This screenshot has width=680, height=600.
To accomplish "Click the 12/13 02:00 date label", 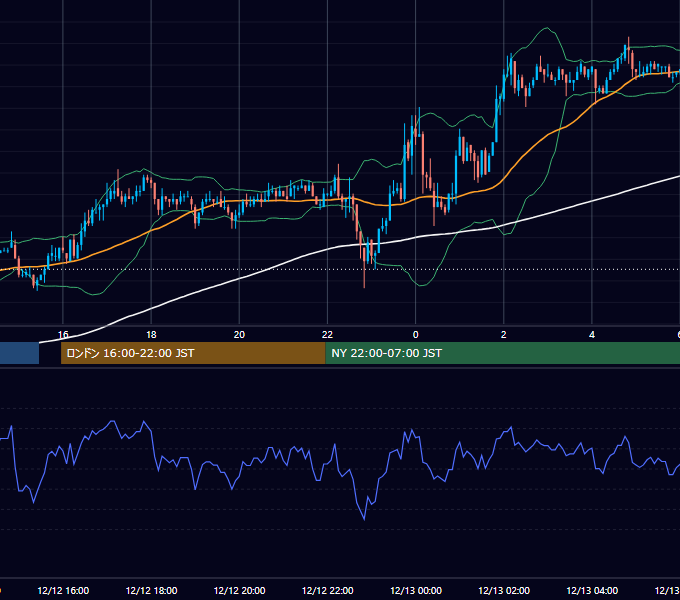I will (x=504, y=590).
